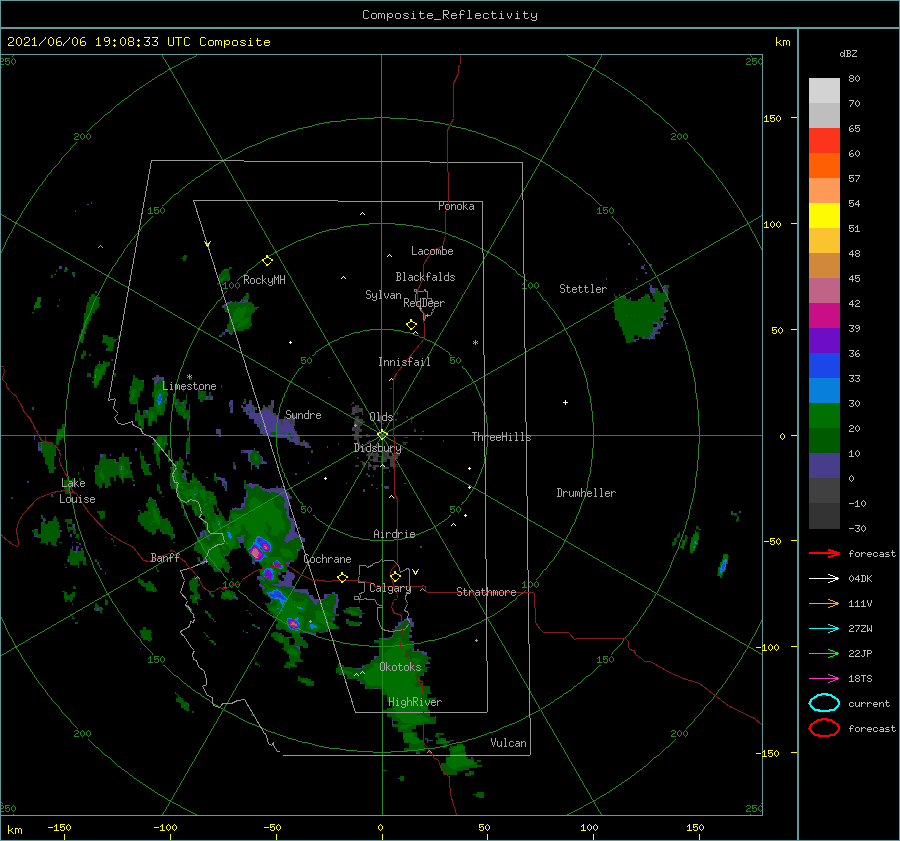This screenshot has width=900, height=841.
Task: Click the Lake Louise label
Action: [x=77, y=491]
